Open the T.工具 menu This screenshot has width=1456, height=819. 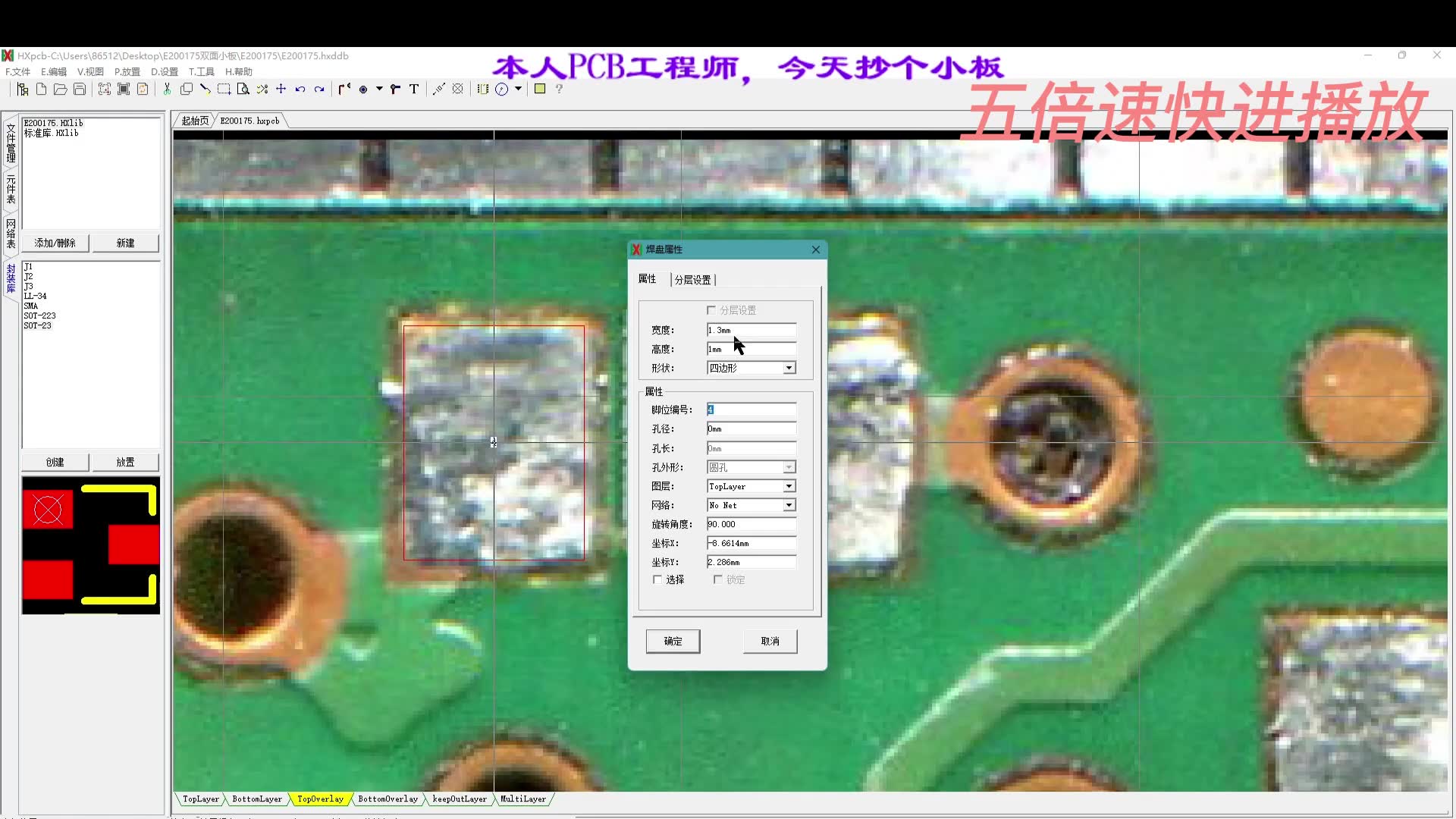[200, 71]
